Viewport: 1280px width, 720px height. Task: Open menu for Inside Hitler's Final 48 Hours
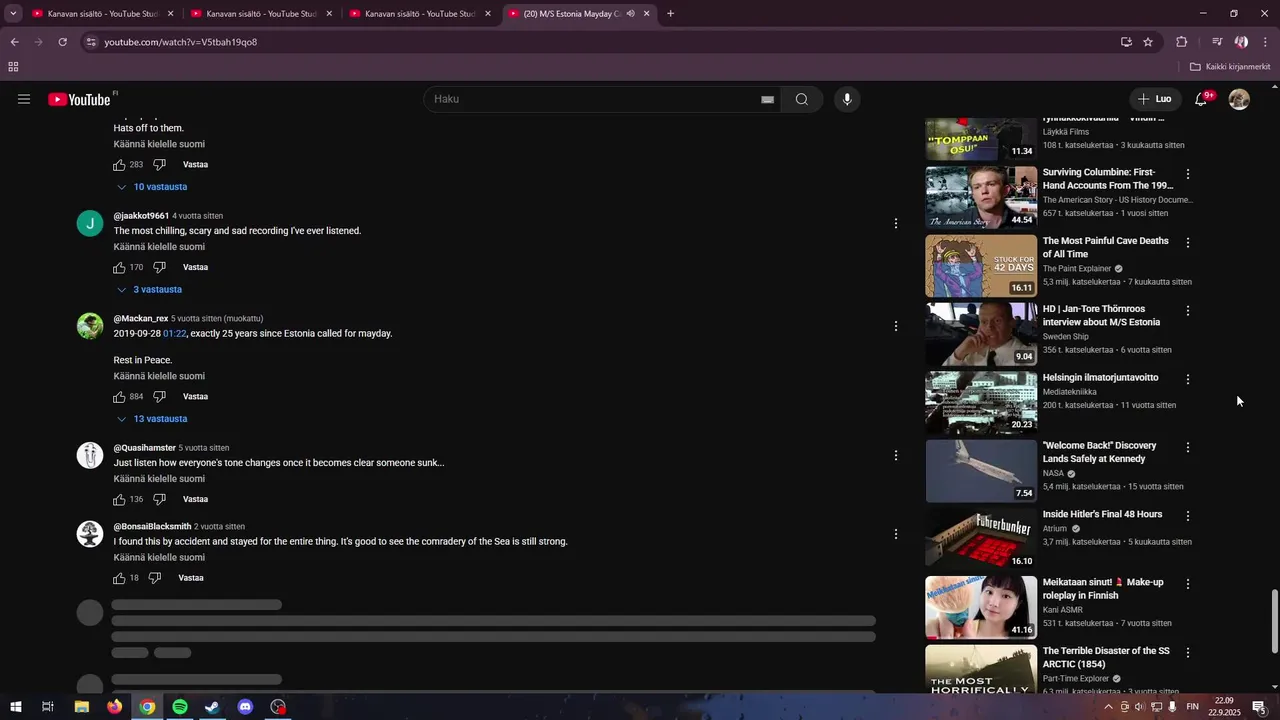[x=1188, y=516]
